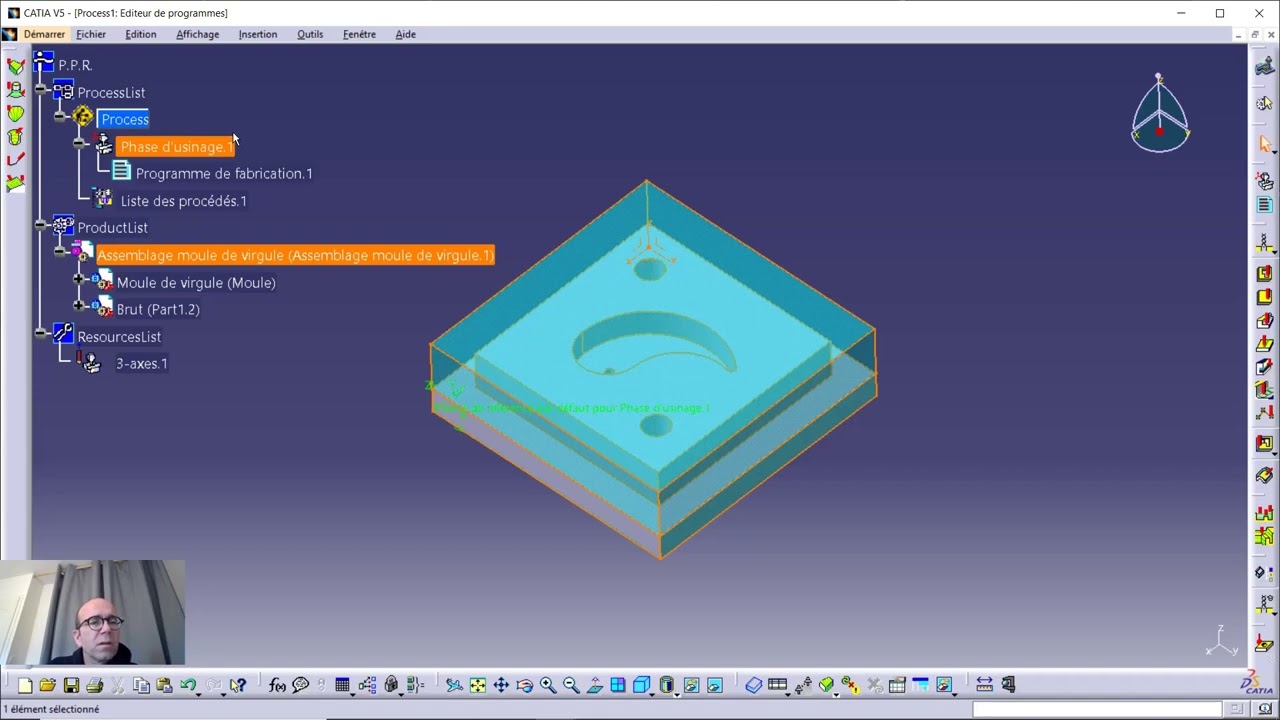Select Programme de fabrication.1 in tree
The height and width of the screenshot is (720, 1280).
224,174
